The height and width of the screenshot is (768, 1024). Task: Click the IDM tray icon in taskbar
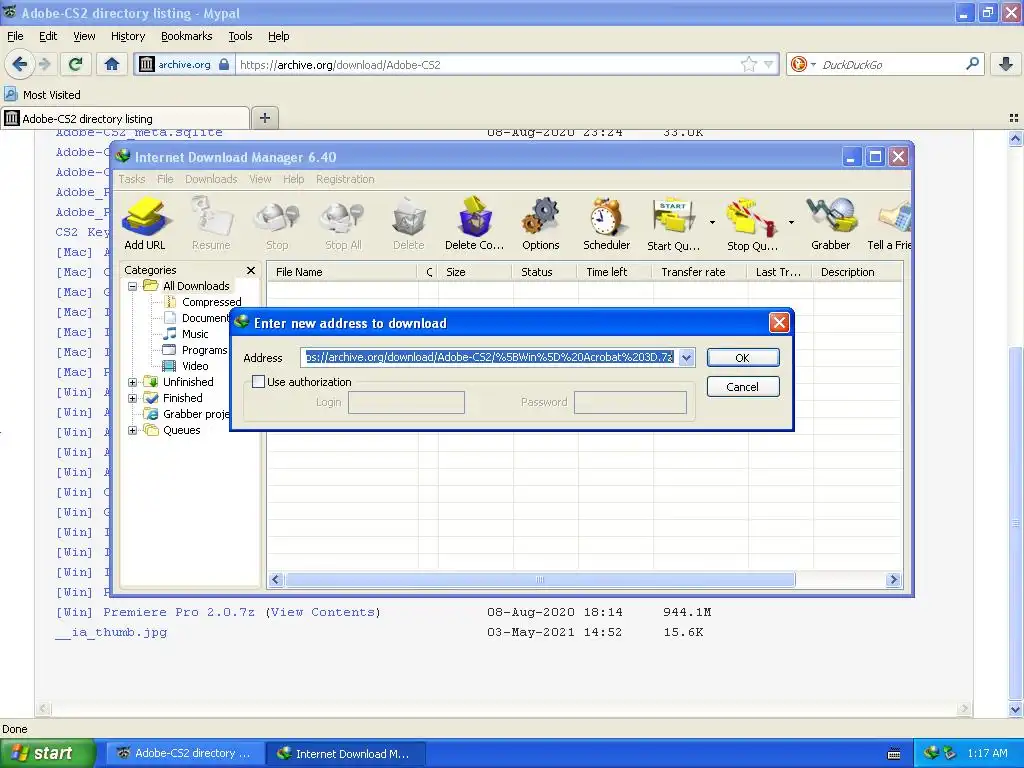(931, 753)
